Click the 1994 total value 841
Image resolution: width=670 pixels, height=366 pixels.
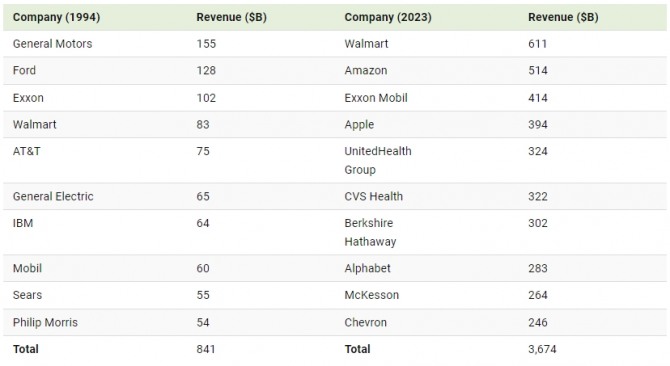tap(206, 349)
